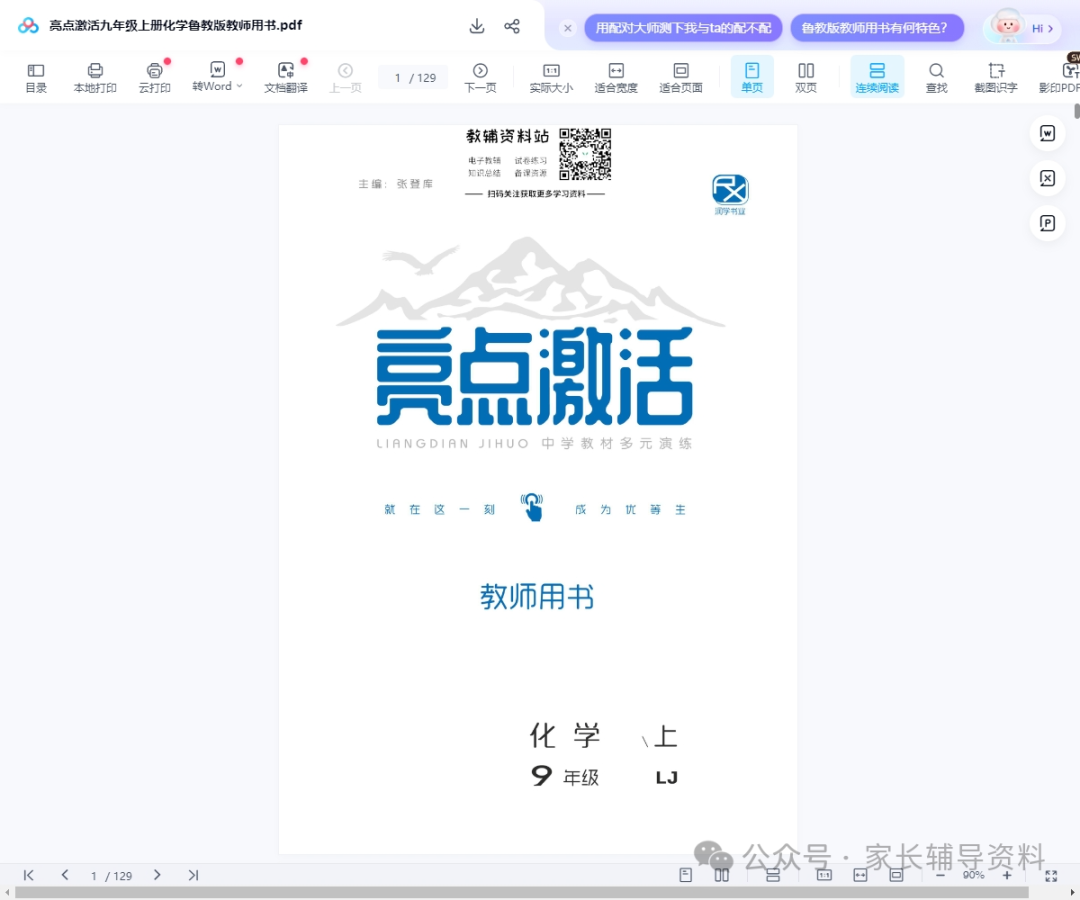The image size is (1080, 900).
Task: Open the 目录 table of contents panel
Action: (x=36, y=78)
